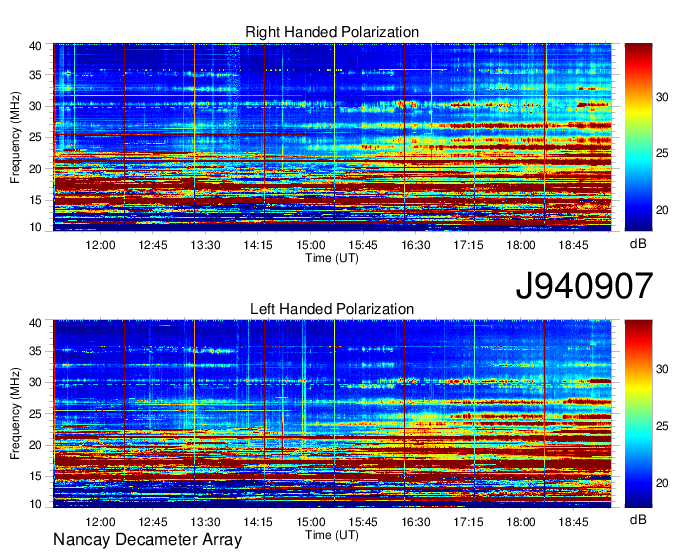Click the 12:45 time tick of Left Handed plot
This screenshot has height=552, width=680.
click(x=153, y=522)
